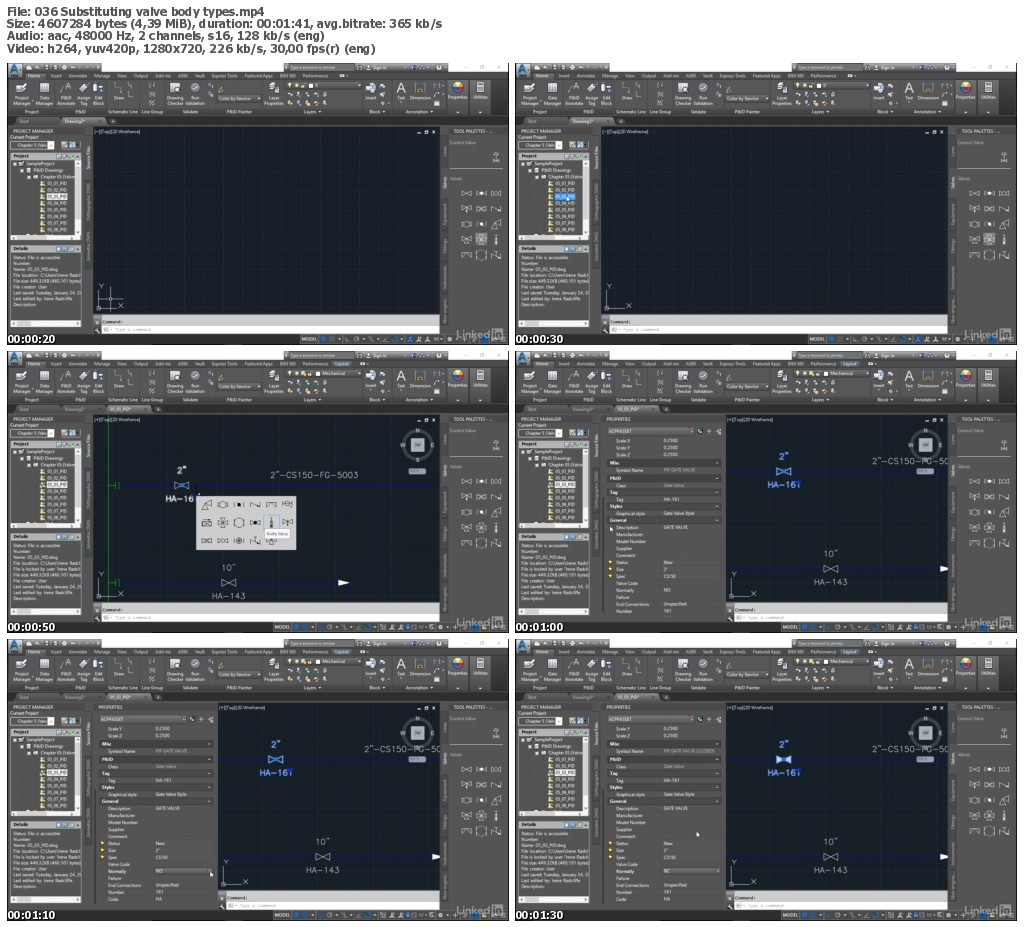Switch to the Insert ribbon tab, 00:00:20 frame

coord(56,76)
